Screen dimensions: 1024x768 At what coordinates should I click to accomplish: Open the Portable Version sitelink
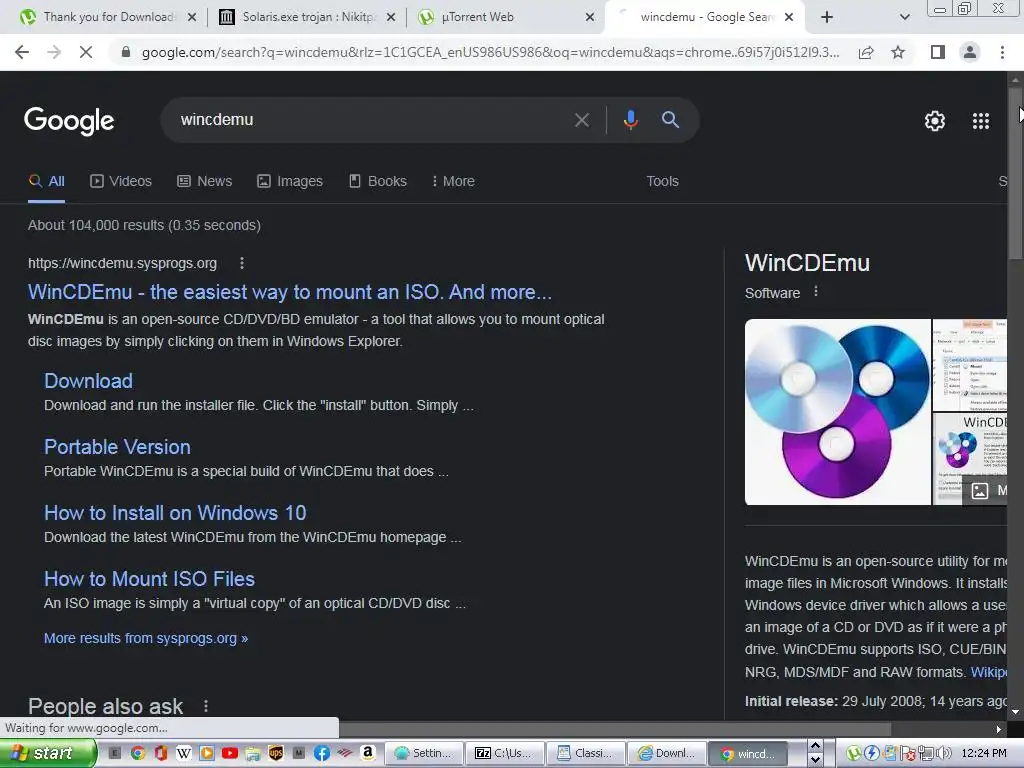(x=118, y=447)
